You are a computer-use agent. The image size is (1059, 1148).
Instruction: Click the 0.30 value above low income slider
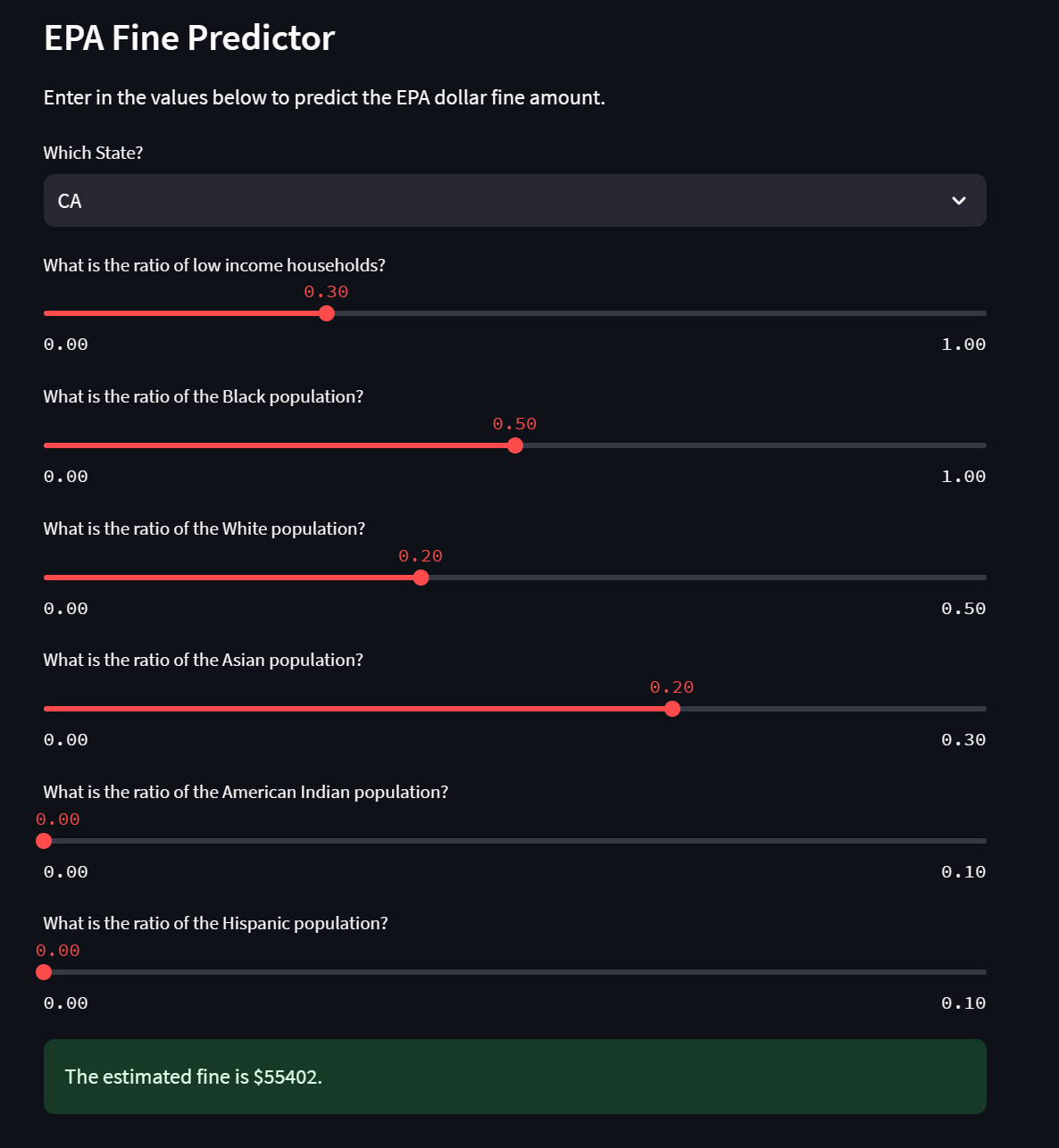click(x=326, y=292)
